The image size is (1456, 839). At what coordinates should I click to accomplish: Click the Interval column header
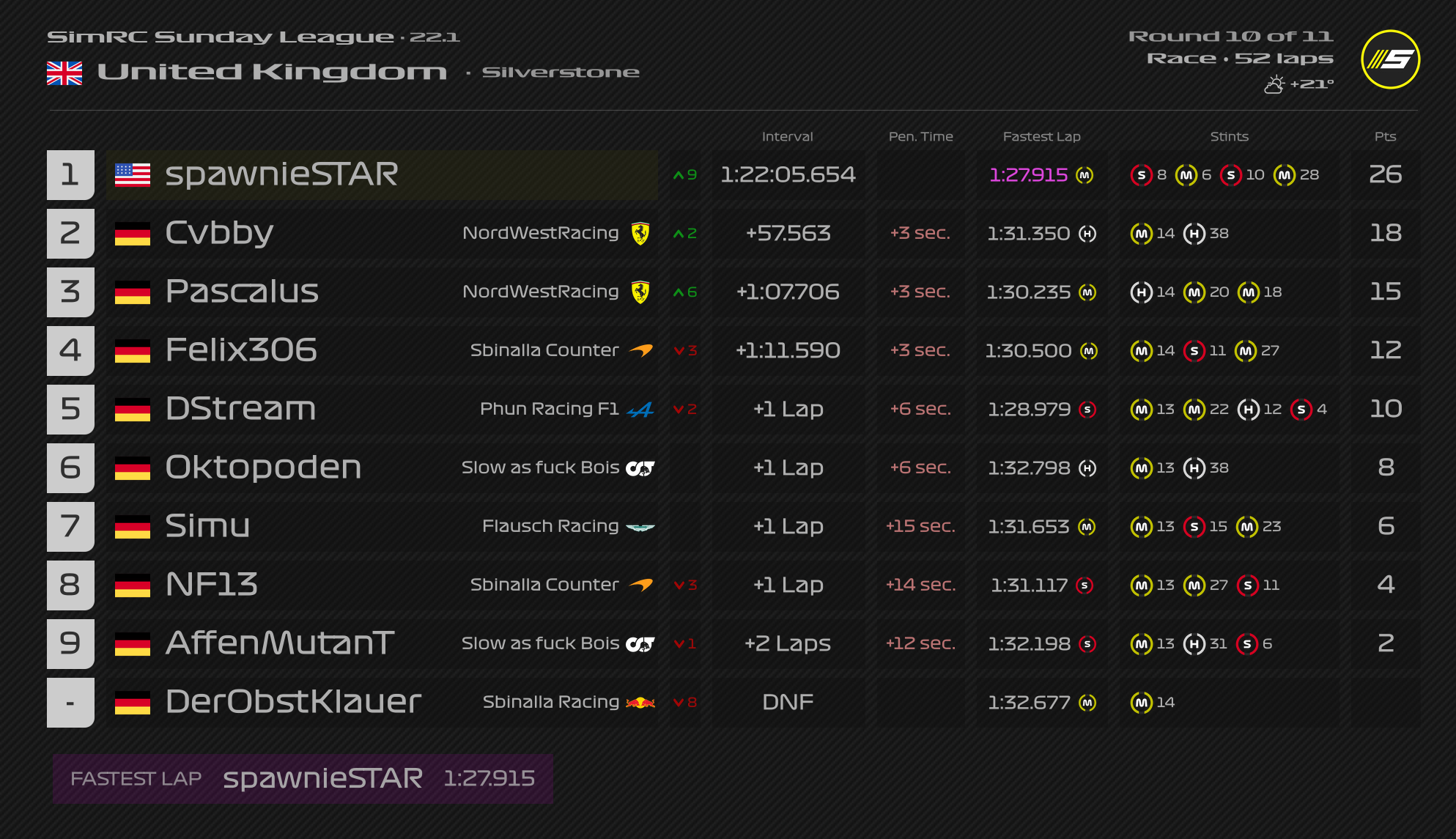787,136
